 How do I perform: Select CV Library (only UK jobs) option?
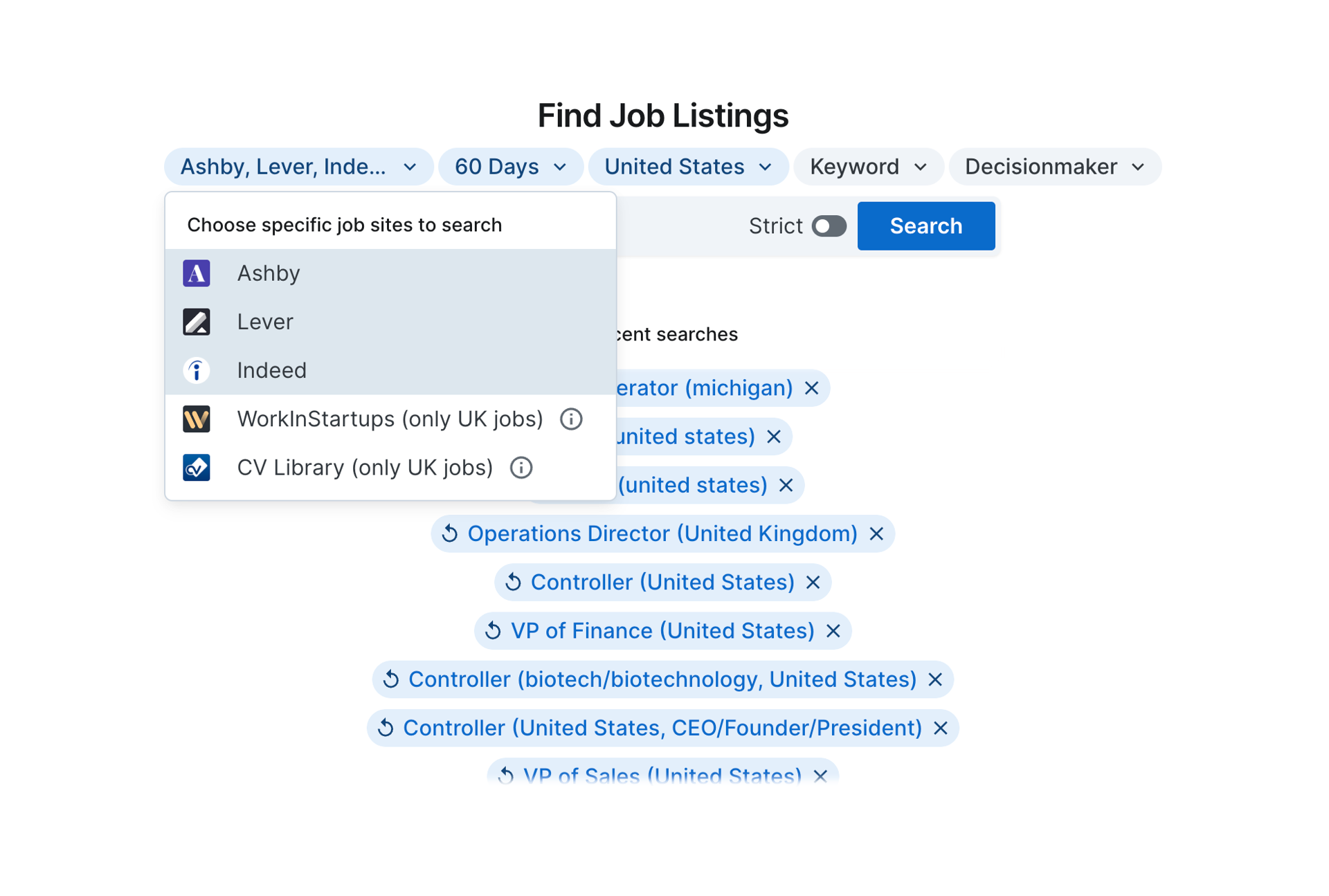coord(390,468)
